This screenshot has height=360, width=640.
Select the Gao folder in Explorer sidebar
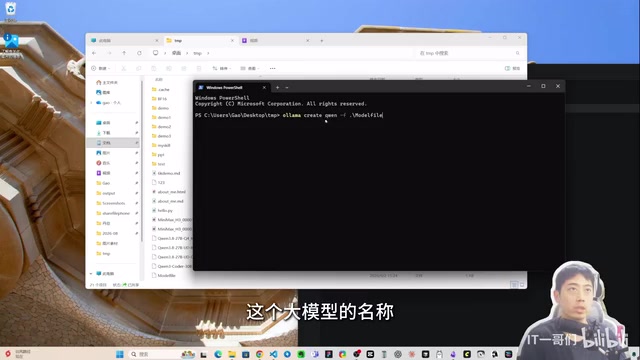(x=103, y=183)
